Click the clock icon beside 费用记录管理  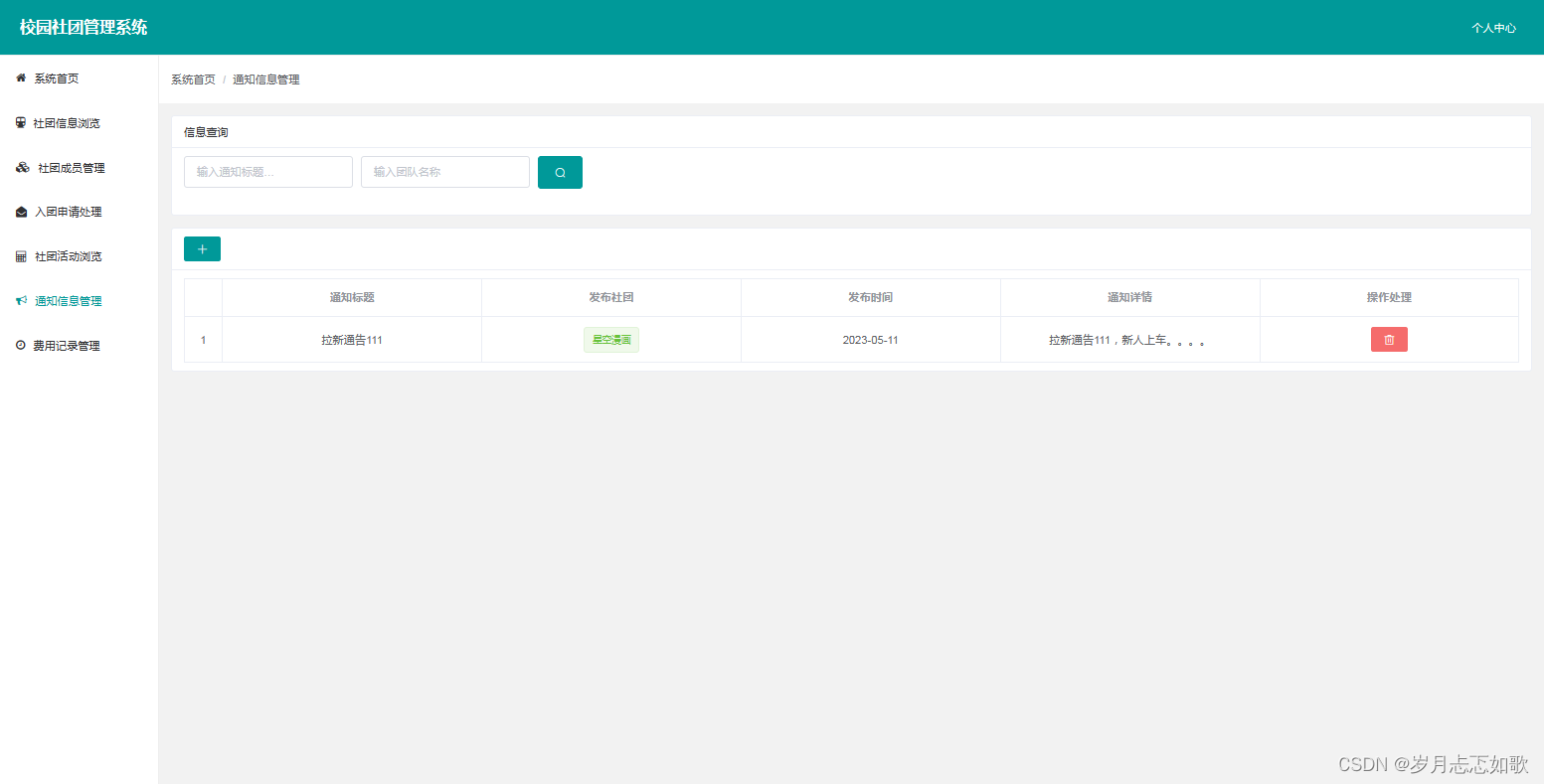click(x=21, y=345)
